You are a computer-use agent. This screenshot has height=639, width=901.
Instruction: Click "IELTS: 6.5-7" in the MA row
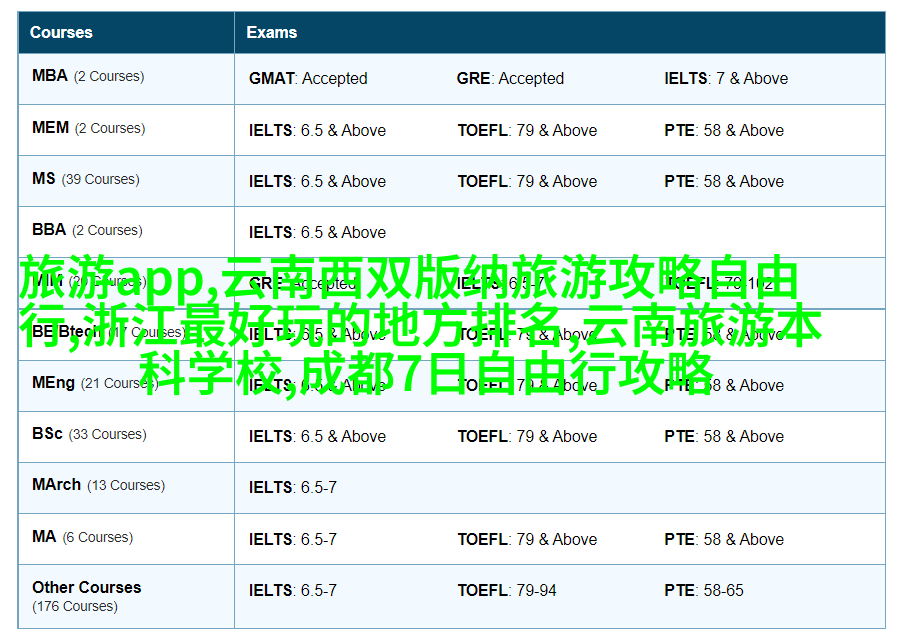(292, 540)
